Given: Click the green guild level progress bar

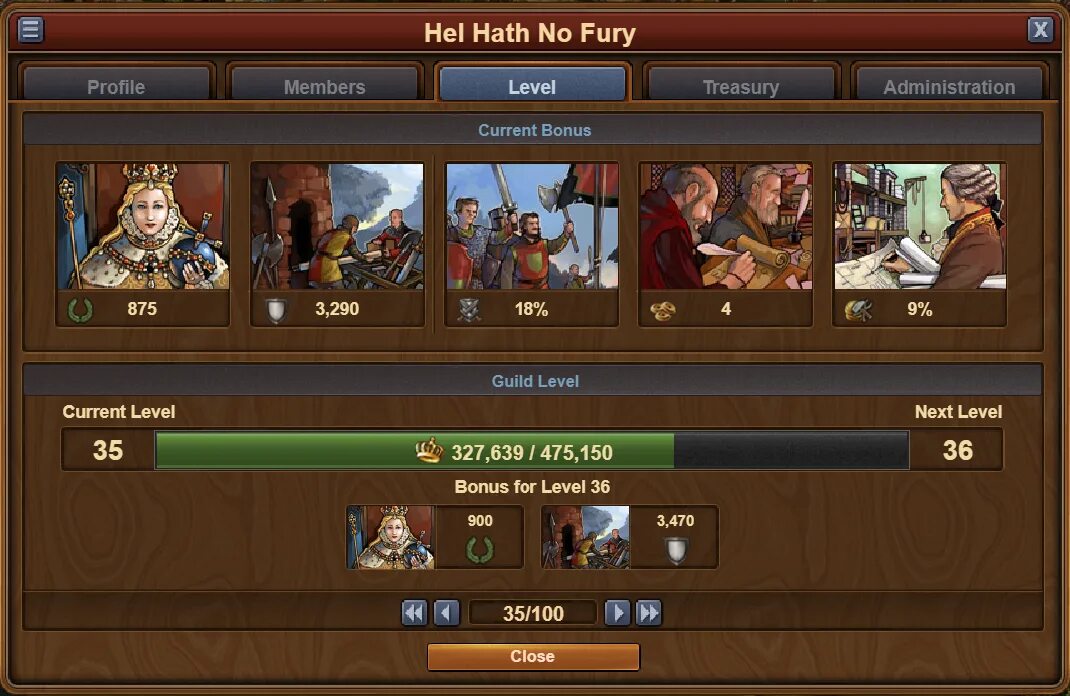Looking at the screenshot, I should click(x=532, y=450).
